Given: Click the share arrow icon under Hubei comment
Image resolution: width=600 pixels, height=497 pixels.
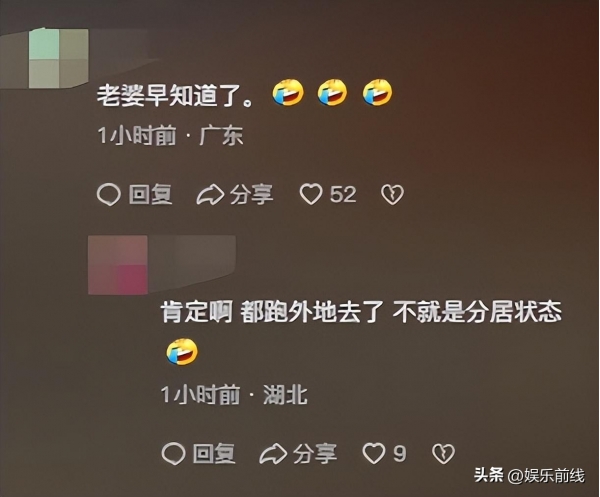Looking at the screenshot, I should point(273,454).
